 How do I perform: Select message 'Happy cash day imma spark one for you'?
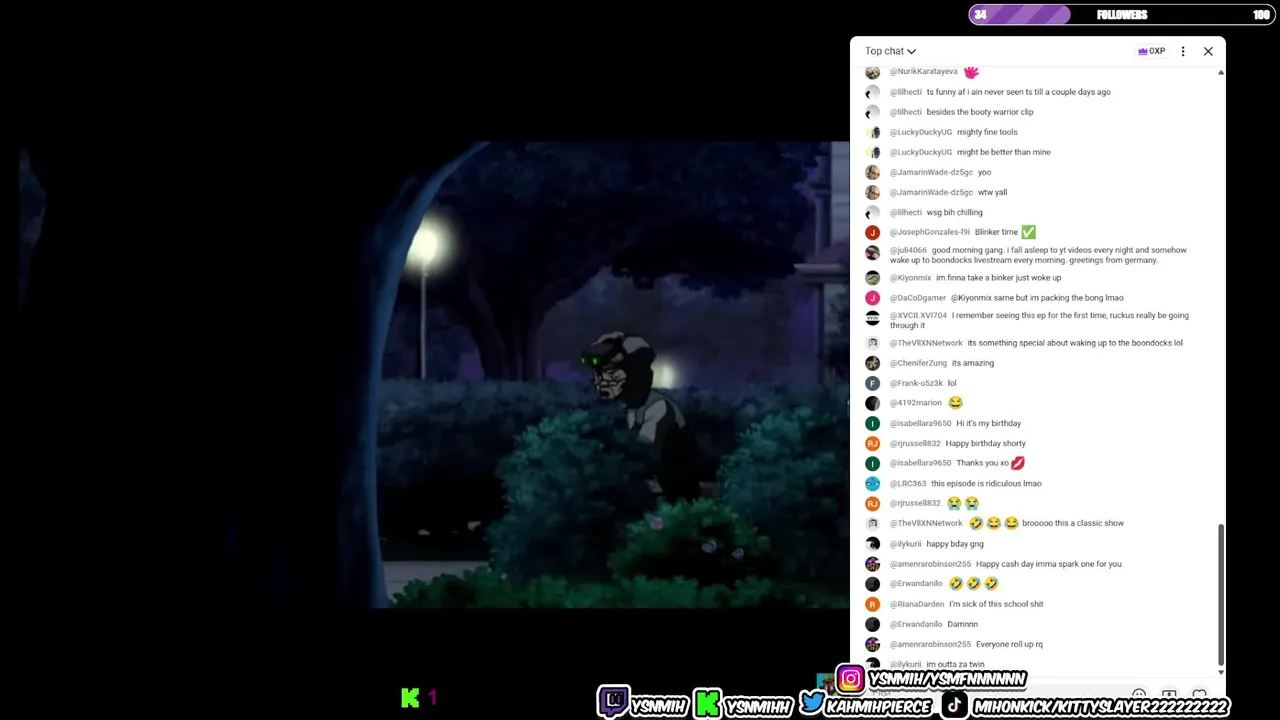[1049, 564]
